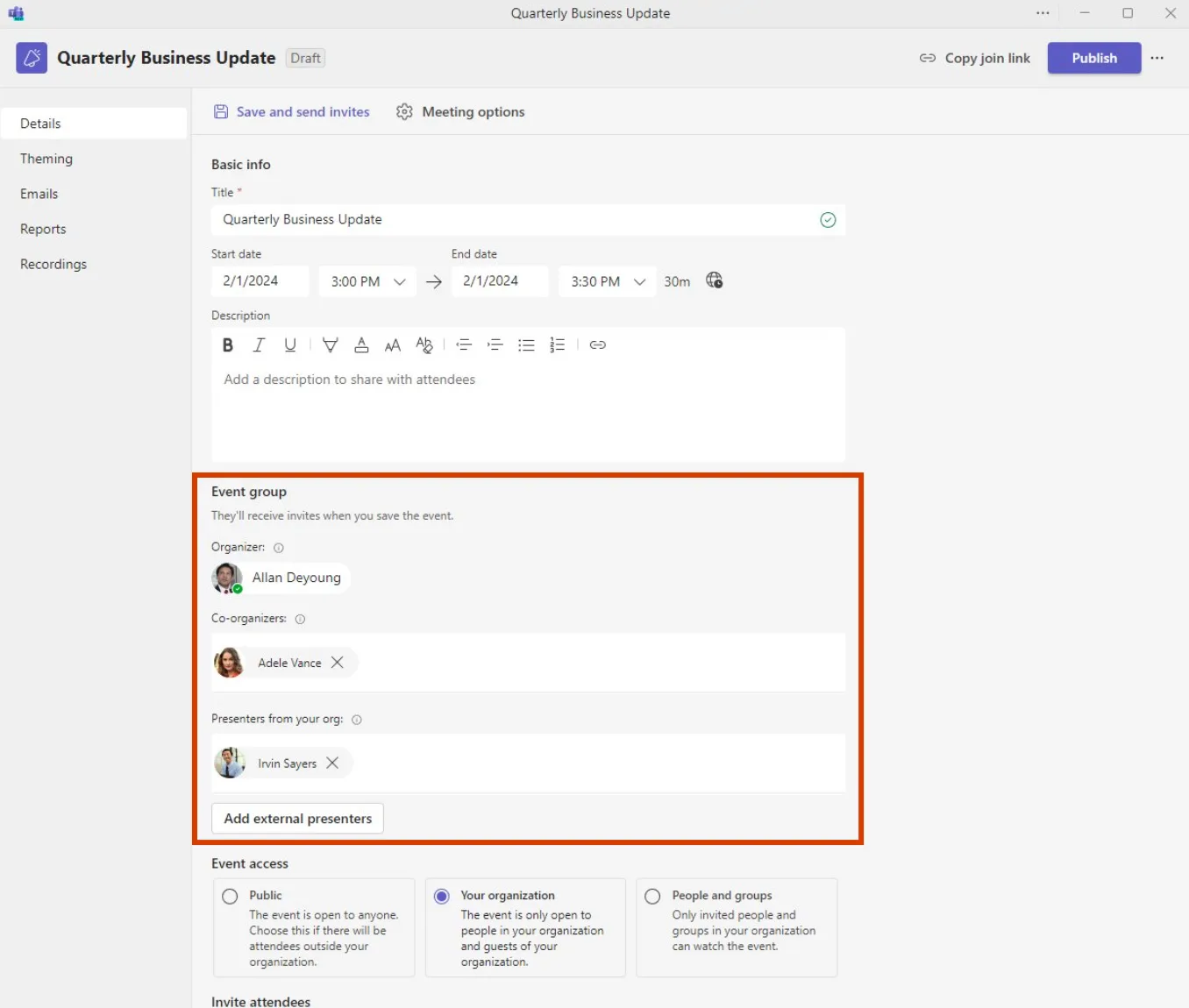
Task: Apply bold formatting to description
Action: (228, 345)
